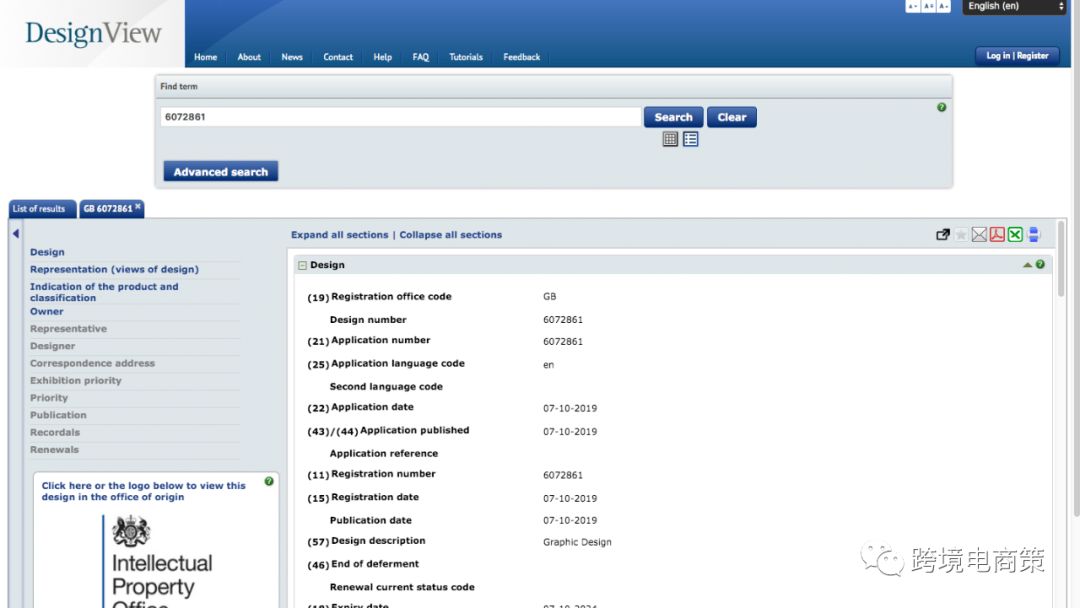Select Representative in sidebar
The image size is (1080, 608).
tap(68, 328)
